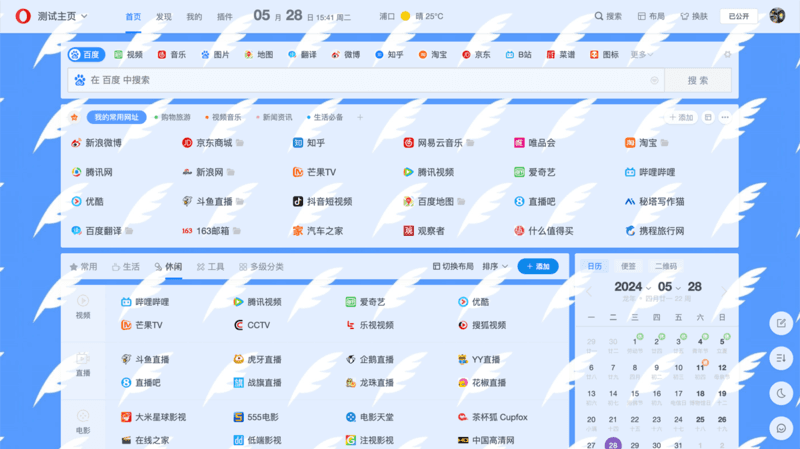Viewport: 800px width, 449px height.
Task: Switch to the 发现 tab
Action: pos(164,17)
